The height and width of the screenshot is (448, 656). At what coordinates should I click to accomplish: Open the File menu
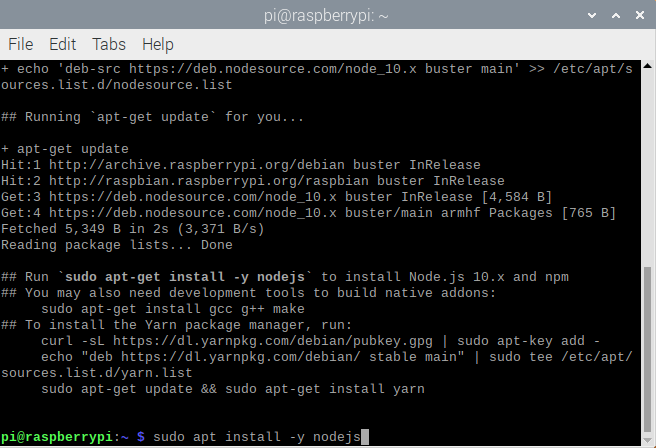pos(20,44)
